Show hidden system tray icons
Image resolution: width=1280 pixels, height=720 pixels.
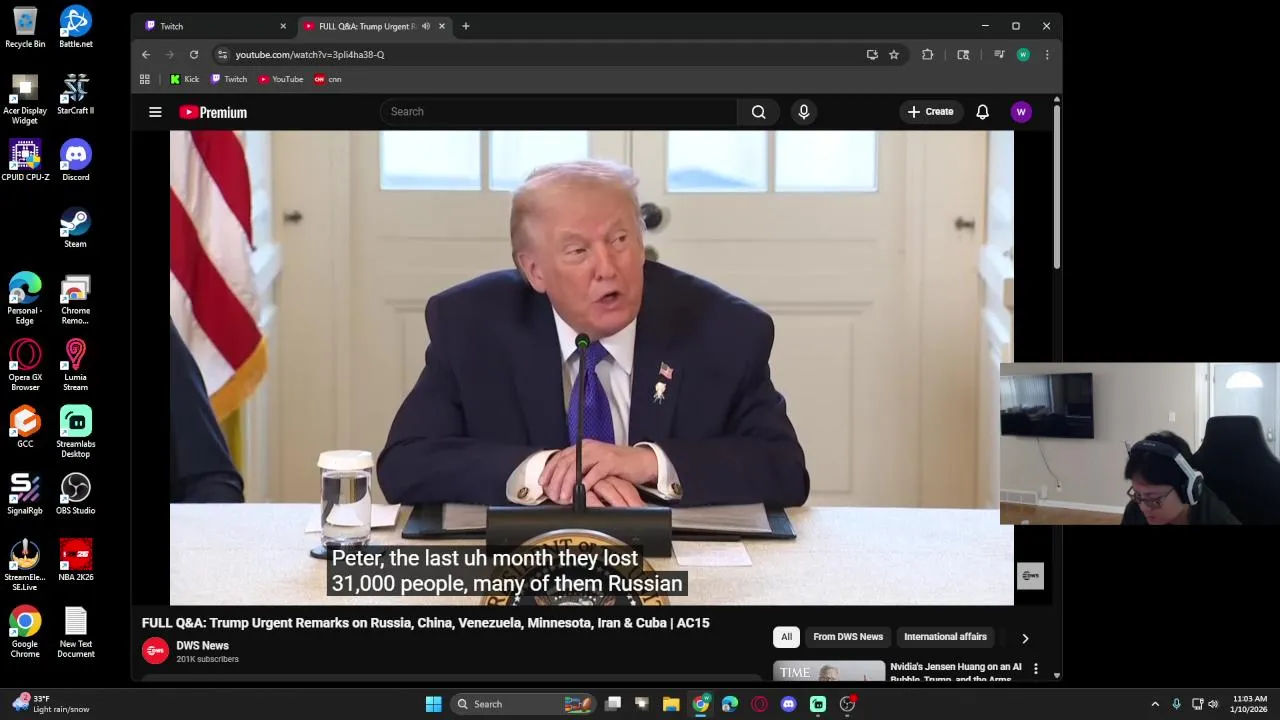pyautogui.click(x=1155, y=704)
